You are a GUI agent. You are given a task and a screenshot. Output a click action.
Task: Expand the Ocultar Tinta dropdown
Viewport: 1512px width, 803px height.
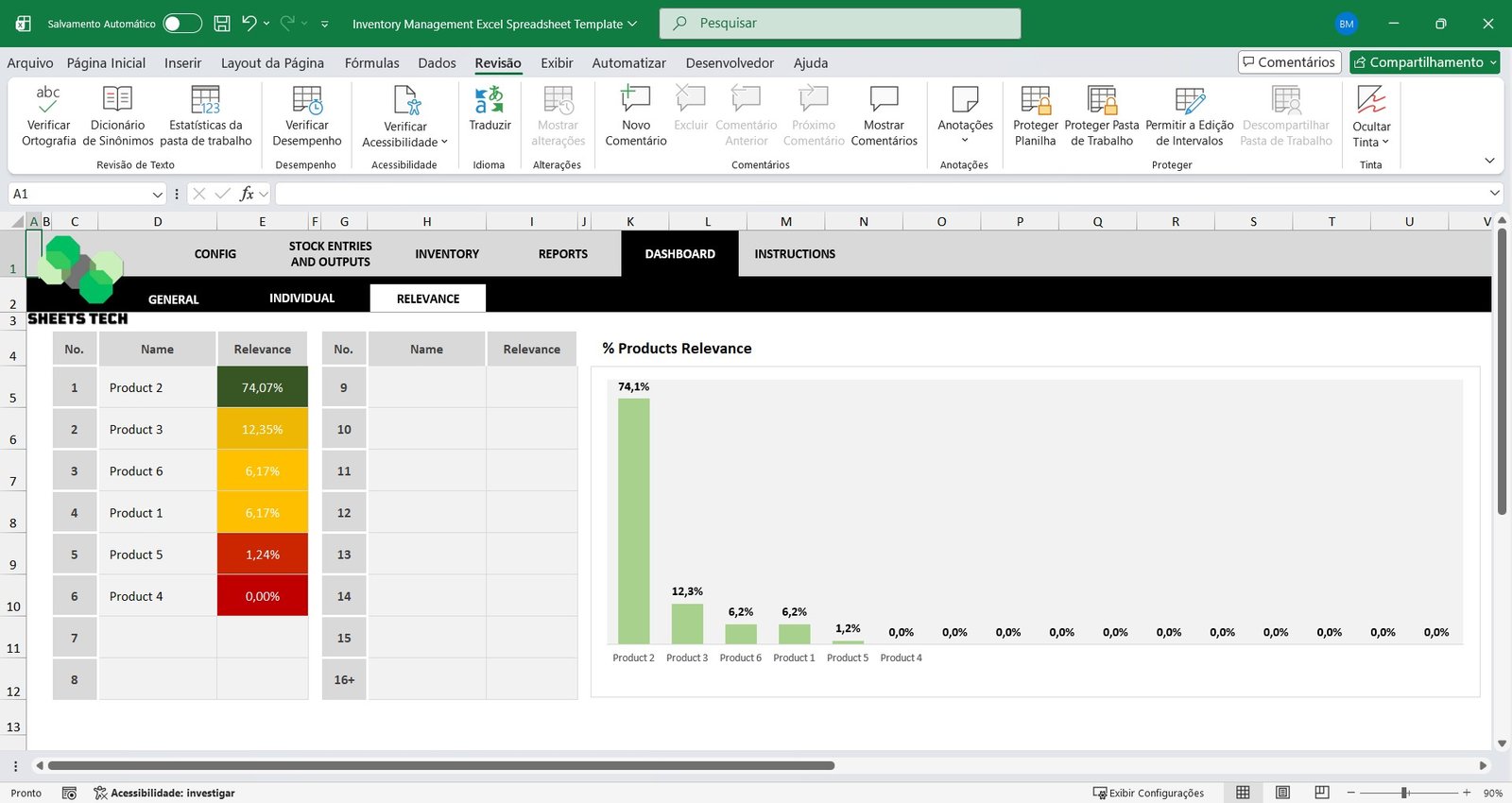pyautogui.click(x=1371, y=142)
